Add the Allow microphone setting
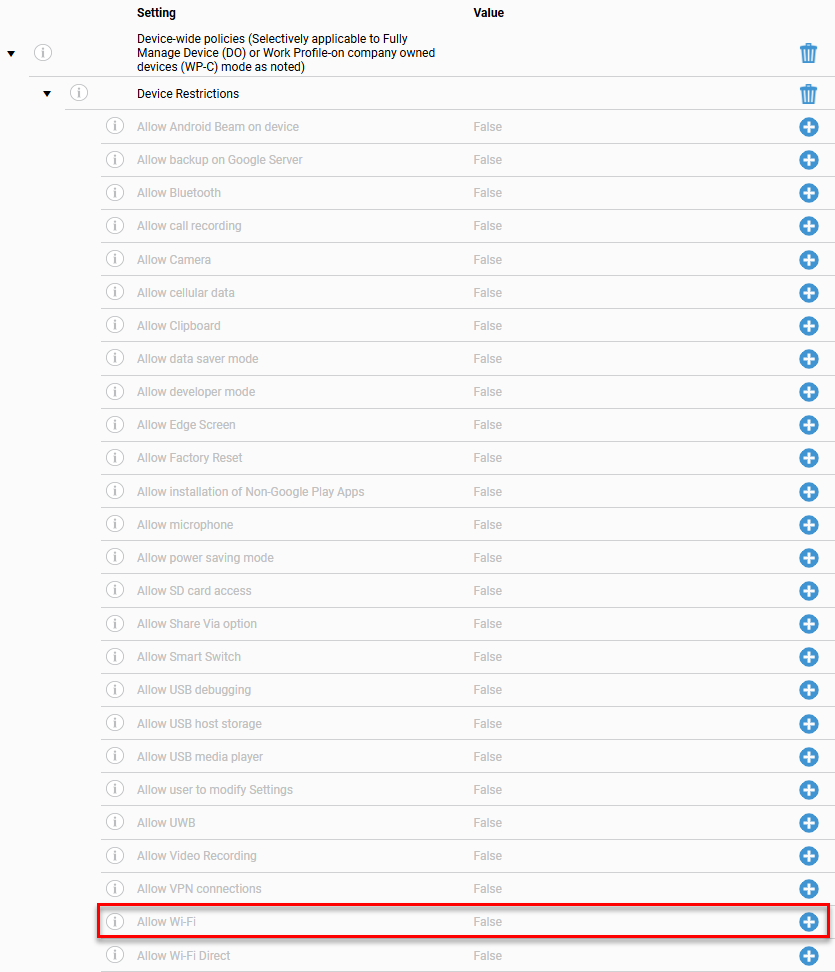The width and height of the screenshot is (835, 972). click(x=808, y=524)
